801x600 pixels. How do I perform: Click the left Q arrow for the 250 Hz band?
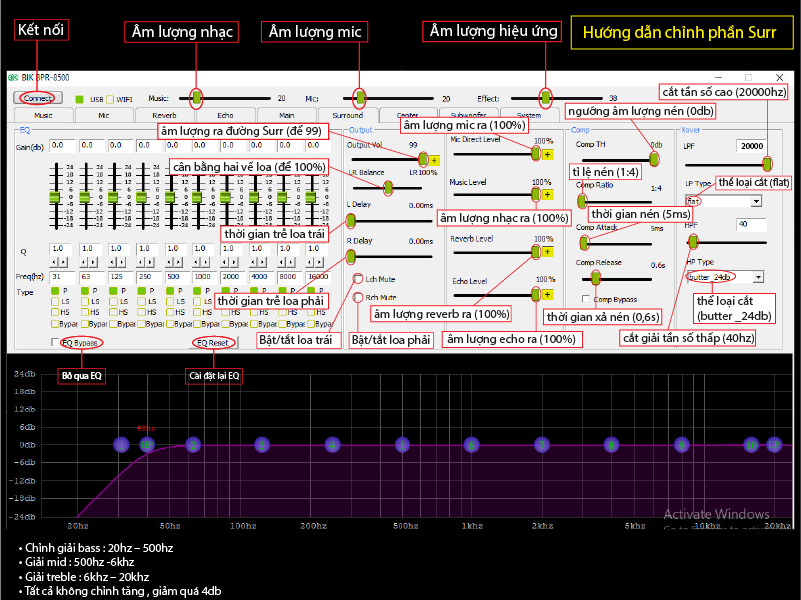click(139, 262)
